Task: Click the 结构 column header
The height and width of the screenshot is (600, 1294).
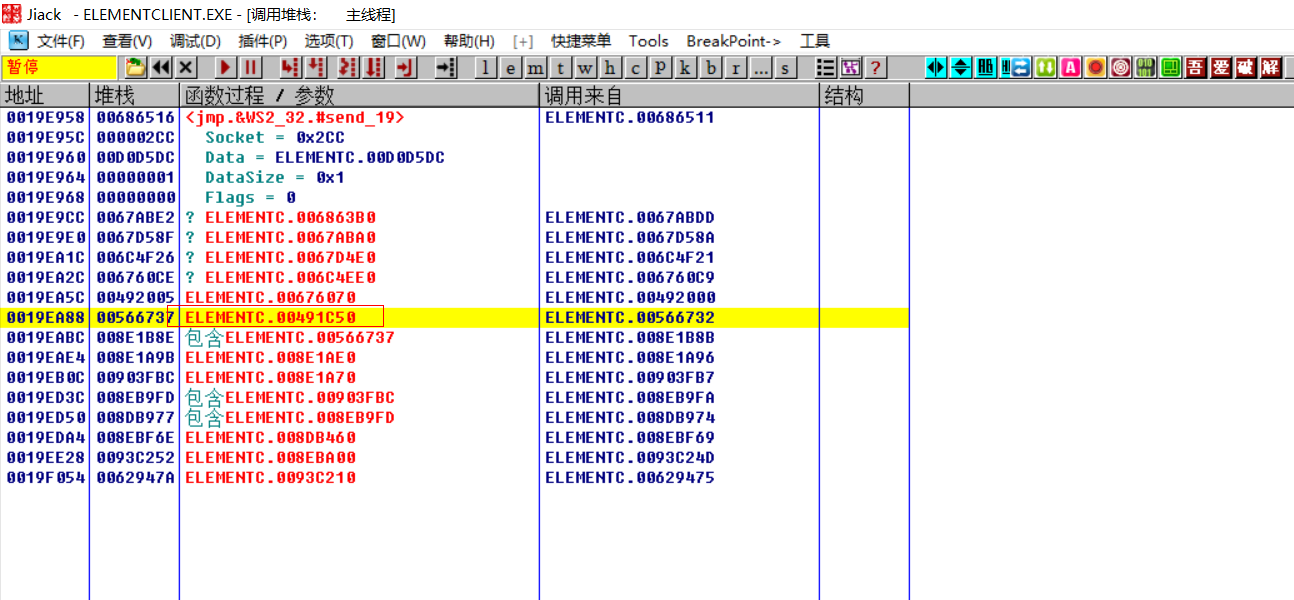Action: (x=864, y=95)
